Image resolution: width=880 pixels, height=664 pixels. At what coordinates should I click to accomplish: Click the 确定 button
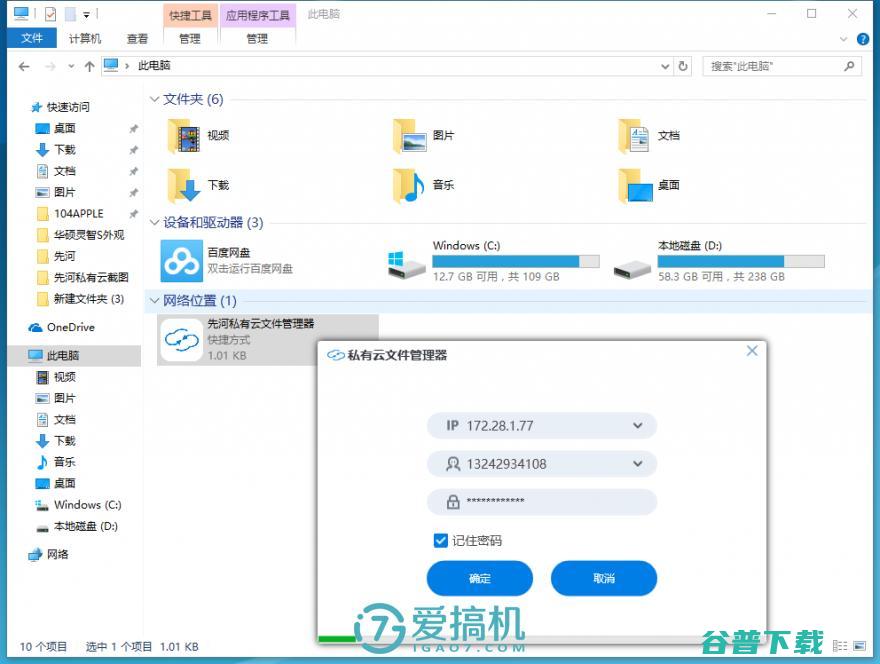tap(480, 578)
